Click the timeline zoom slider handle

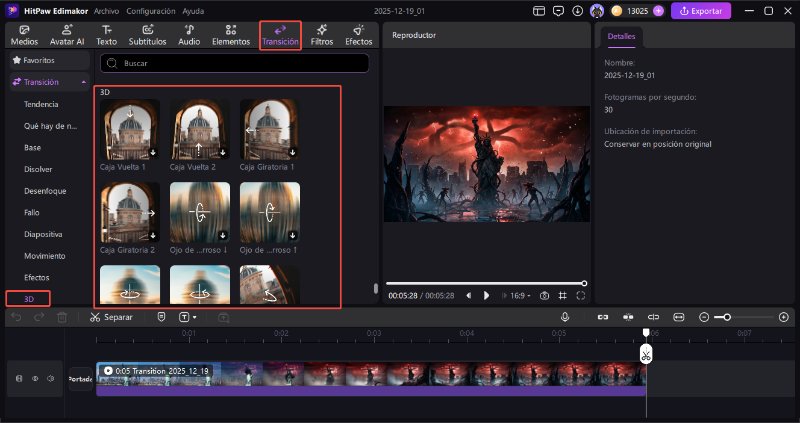tap(727, 317)
